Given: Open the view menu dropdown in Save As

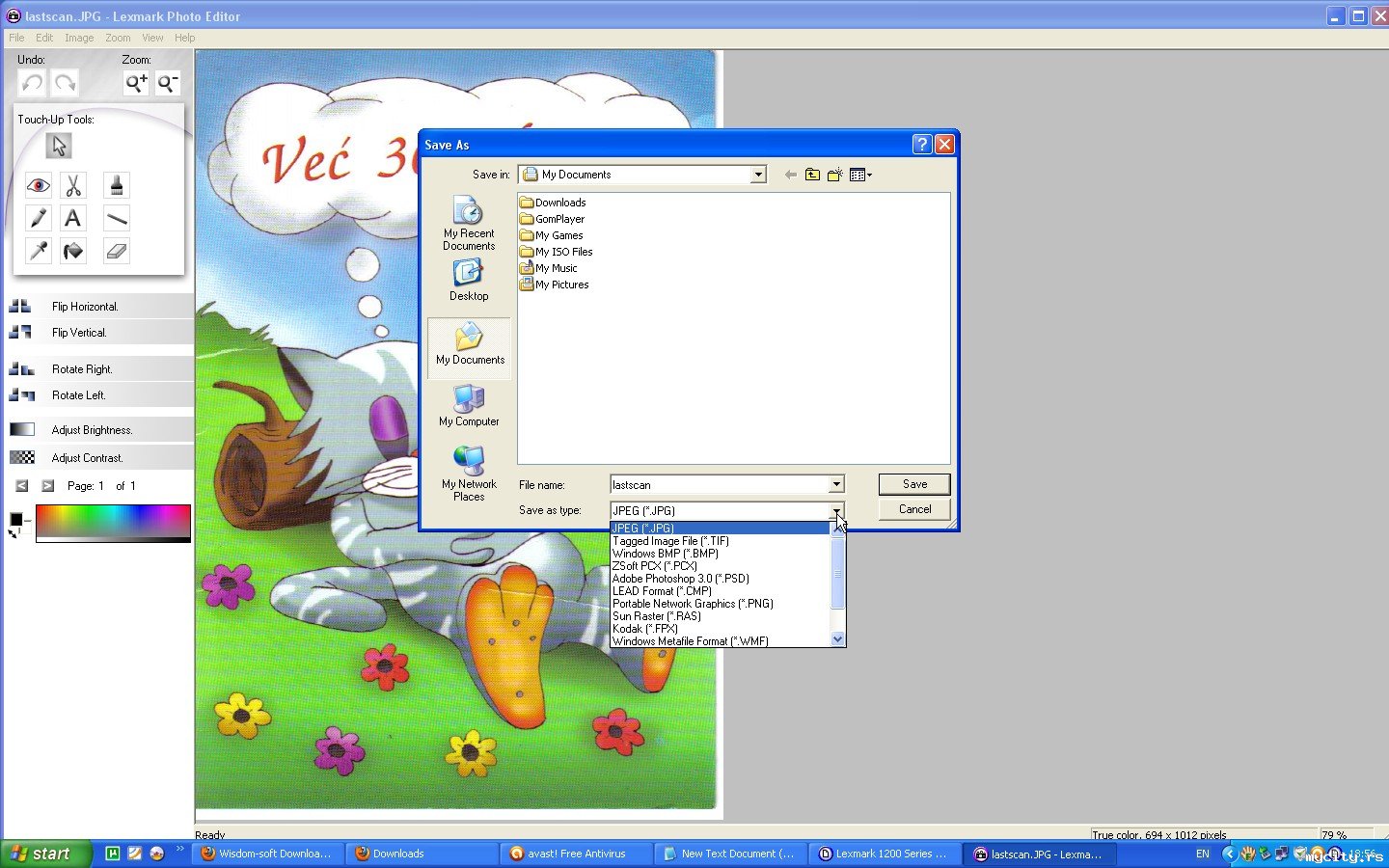Looking at the screenshot, I should (860, 175).
